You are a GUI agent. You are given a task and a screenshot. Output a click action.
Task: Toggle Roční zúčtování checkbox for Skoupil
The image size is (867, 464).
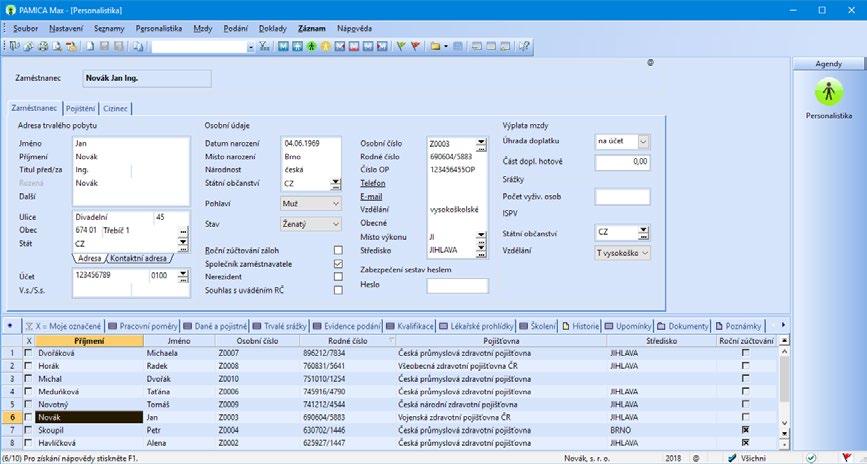[x=745, y=430]
